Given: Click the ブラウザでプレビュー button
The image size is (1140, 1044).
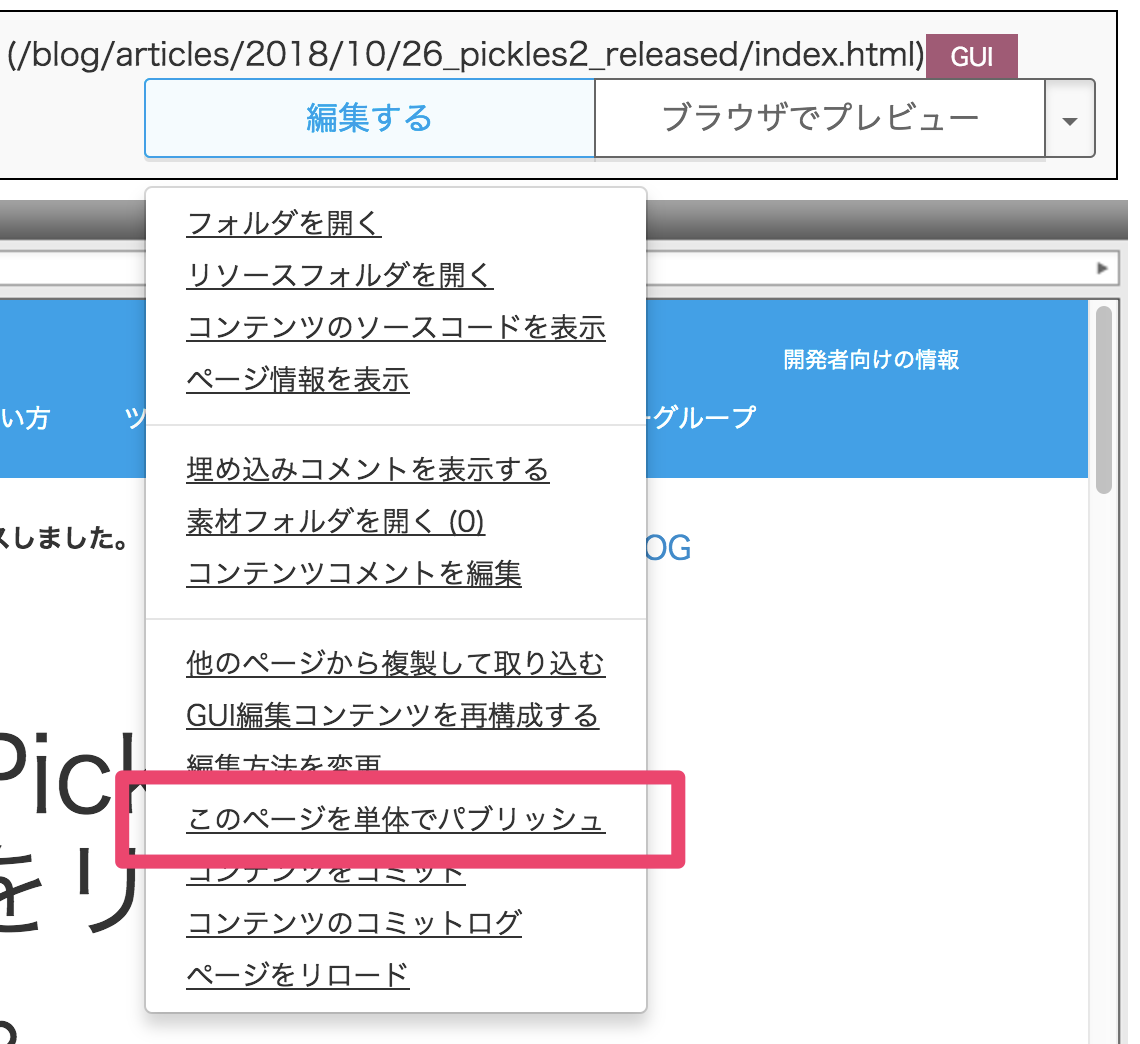Looking at the screenshot, I should 819,119.
